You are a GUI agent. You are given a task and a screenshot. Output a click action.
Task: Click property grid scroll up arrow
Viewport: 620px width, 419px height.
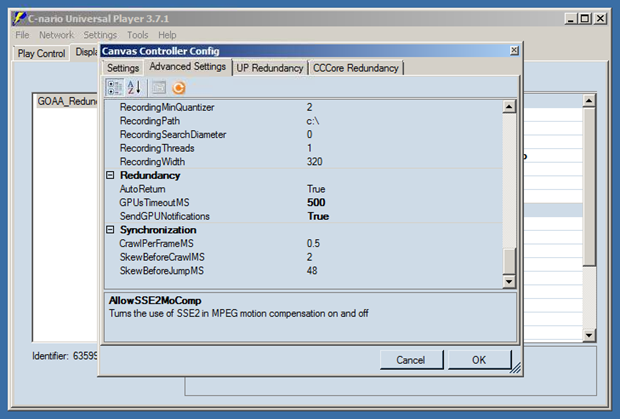509,107
